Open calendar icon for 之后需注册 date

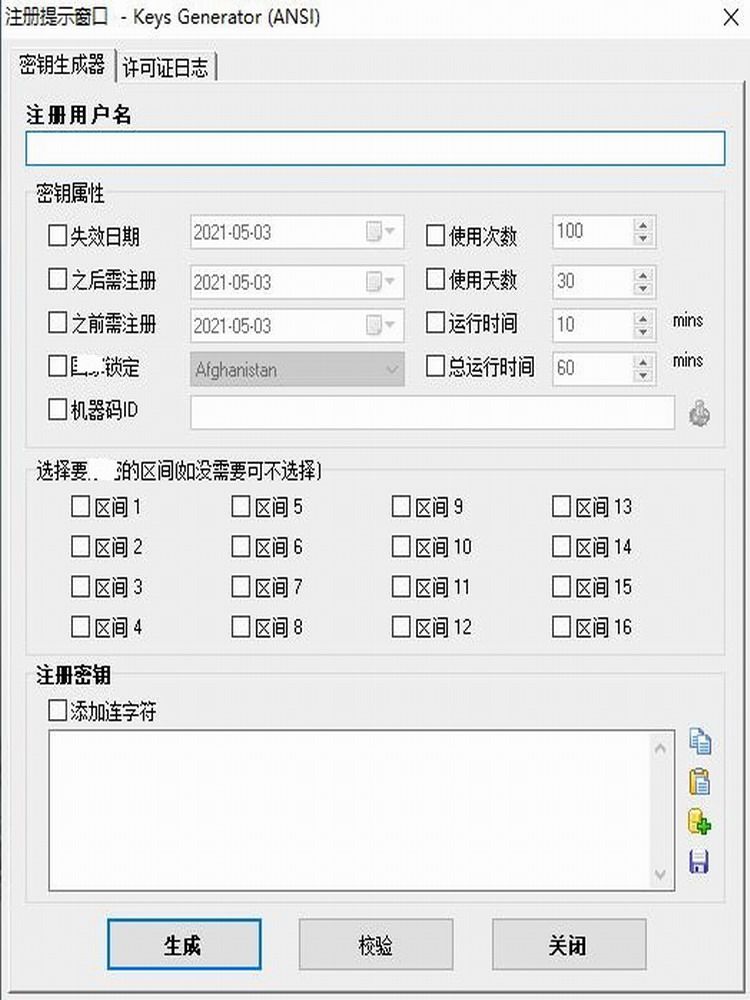(381, 281)
